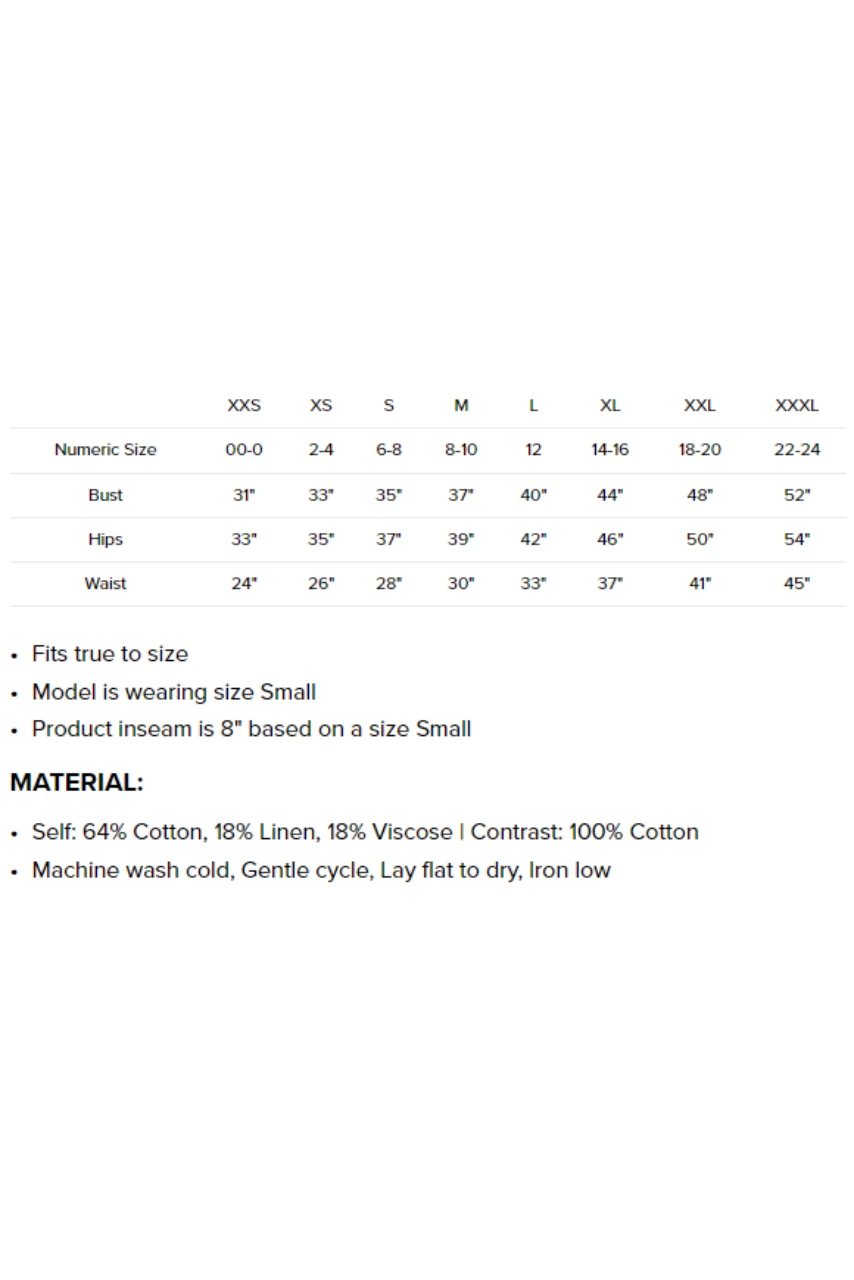The height and width of the screenshot is (1280, 854).
Task: Click the 24" waist measurement cell
Action: 244,584
